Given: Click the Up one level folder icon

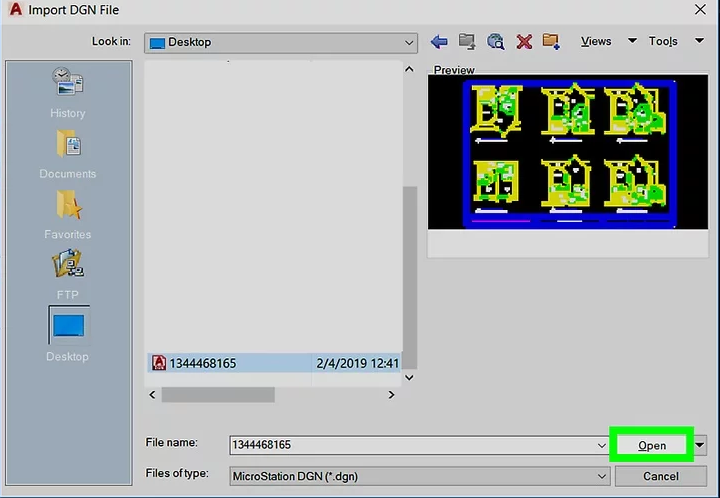Looking at the screenshot, I should pos(467,42).
